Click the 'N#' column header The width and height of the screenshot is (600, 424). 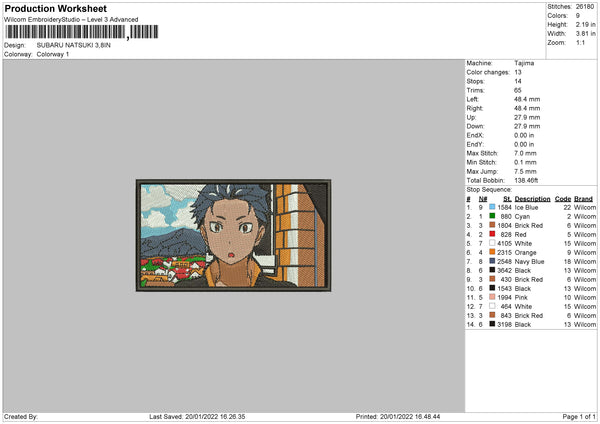[483, 199]
